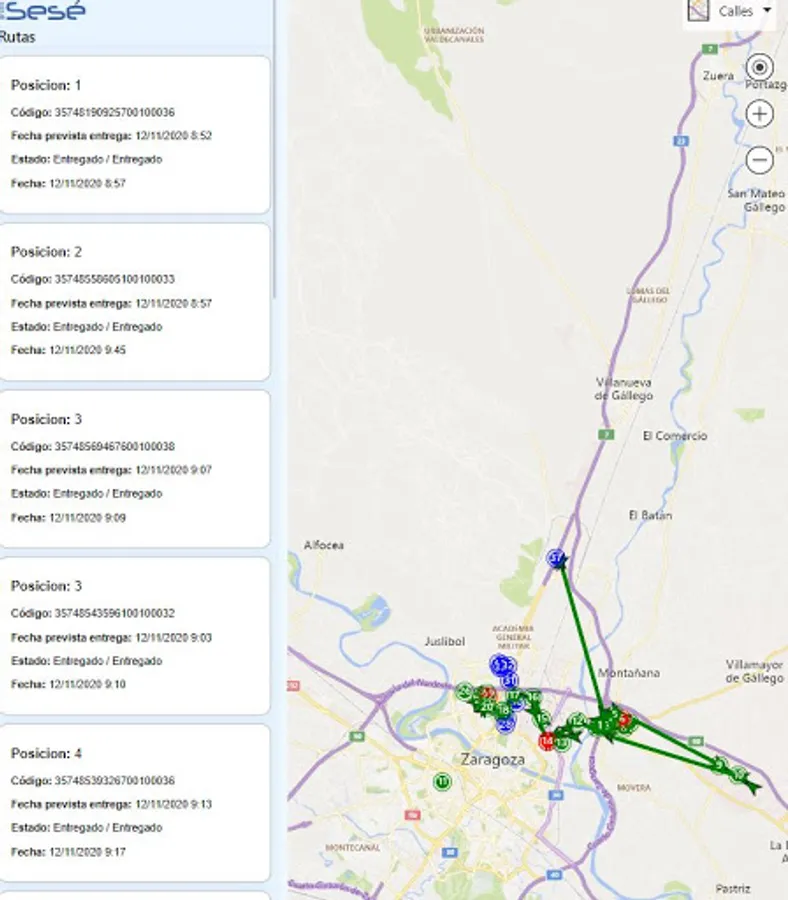
Task: Select green route marker 16
Action: pos(533,697)
